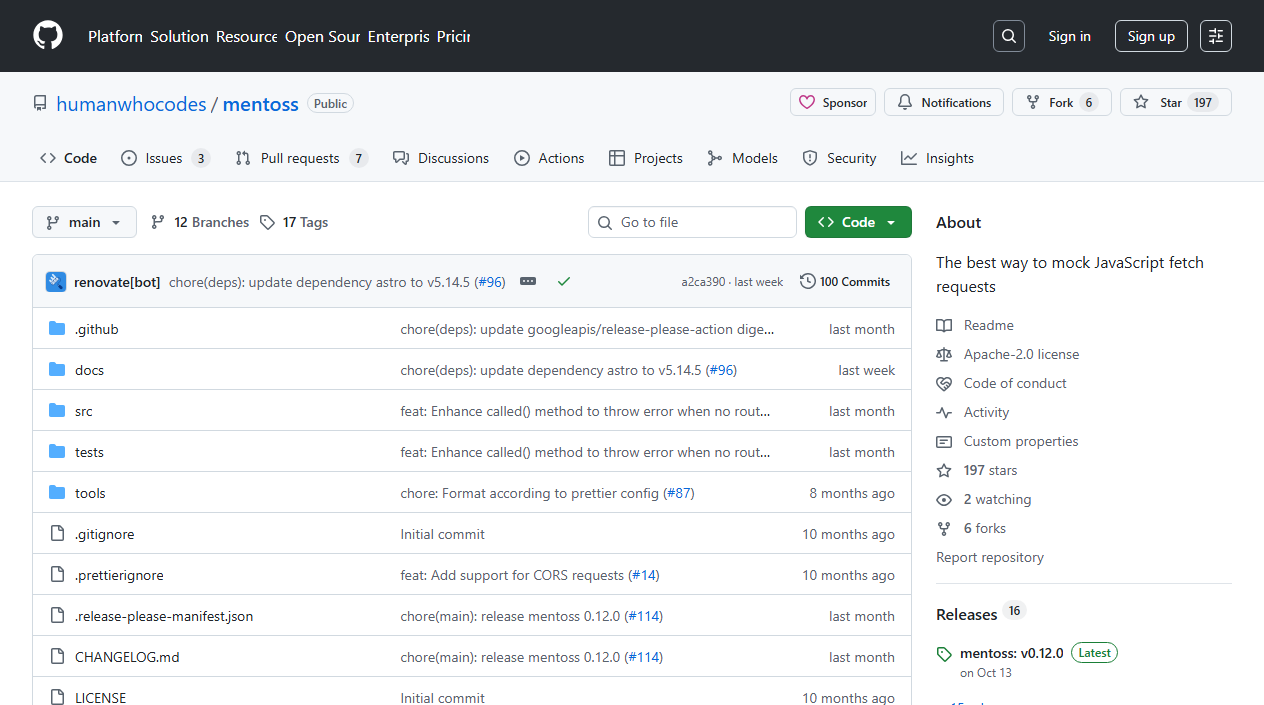Open the Platform menu in header

[x=115, y=36]
